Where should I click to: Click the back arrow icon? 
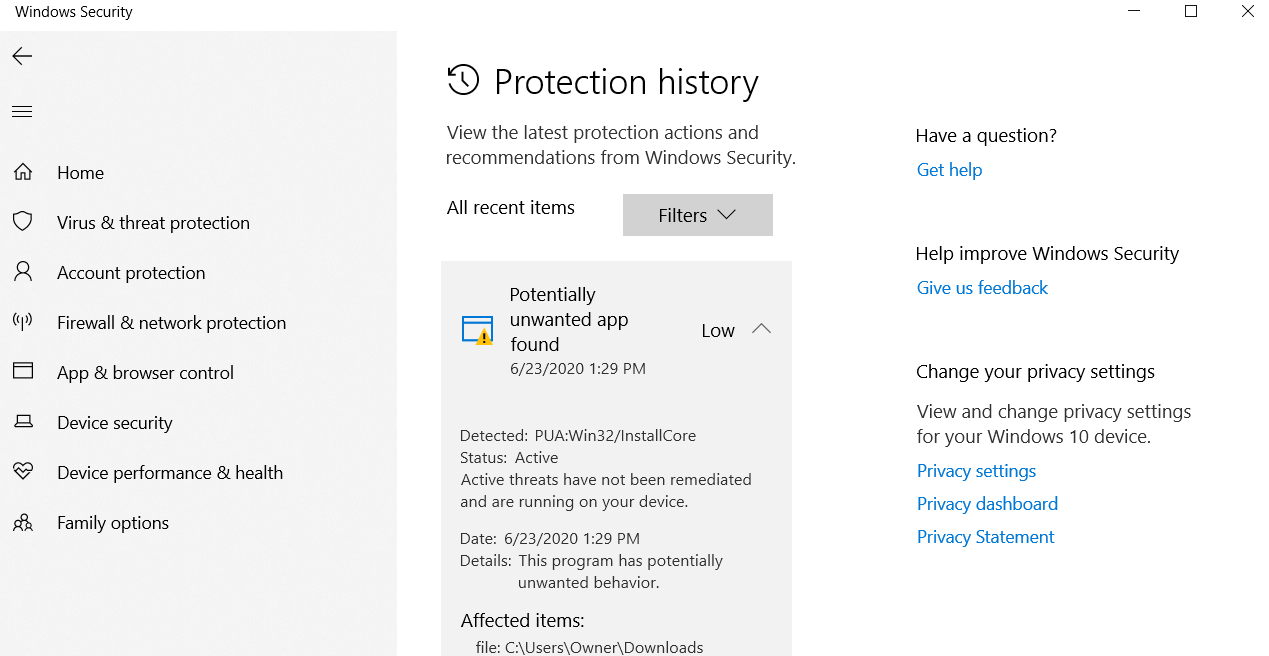[x=22, y=57]
